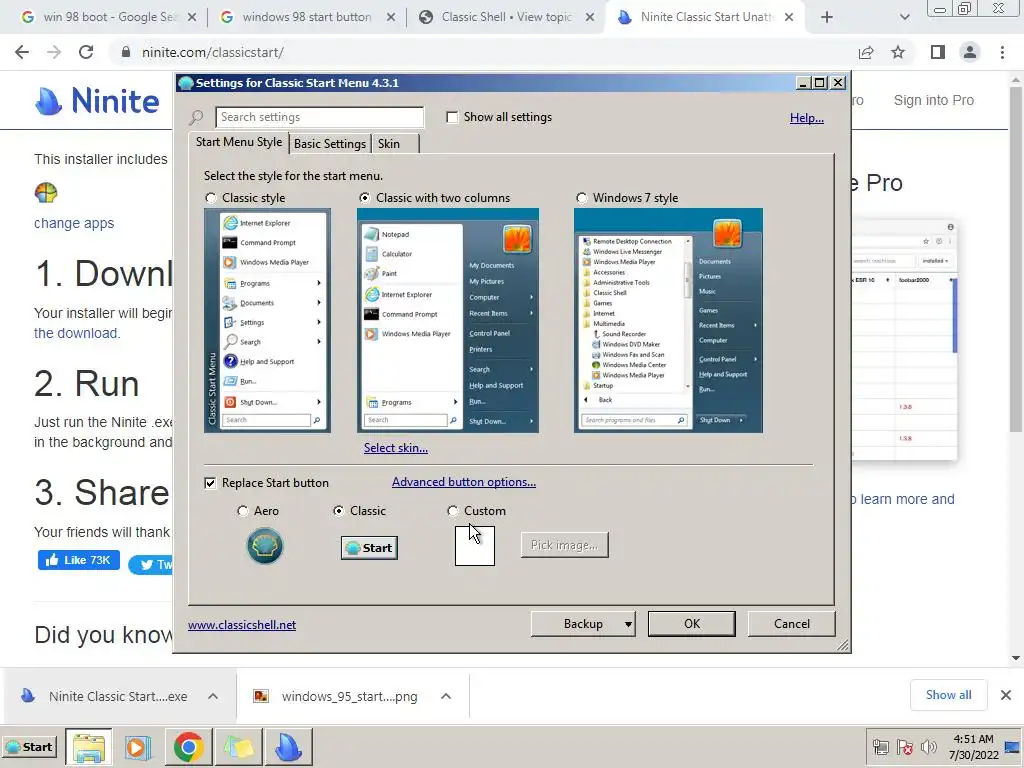Screen dimensions: 1024x768
Task: Click the Classic Shell app icon under installer includes
Action: tap(46, 193)
